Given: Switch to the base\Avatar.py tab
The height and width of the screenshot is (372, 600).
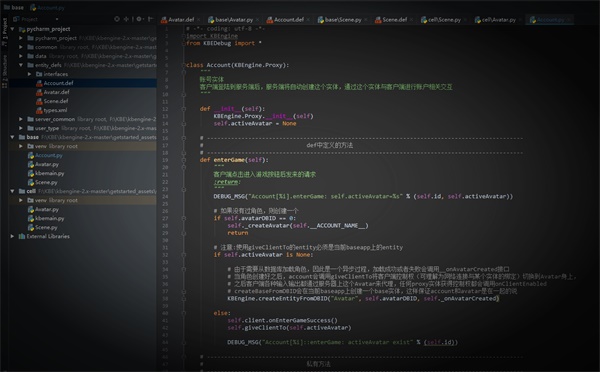Looking at the screenshot, I should (x=233, y=20).
